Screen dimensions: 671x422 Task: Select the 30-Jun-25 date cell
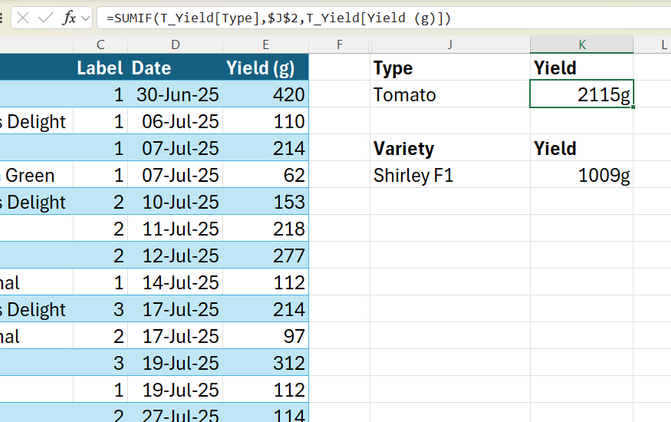click(175, 95)
